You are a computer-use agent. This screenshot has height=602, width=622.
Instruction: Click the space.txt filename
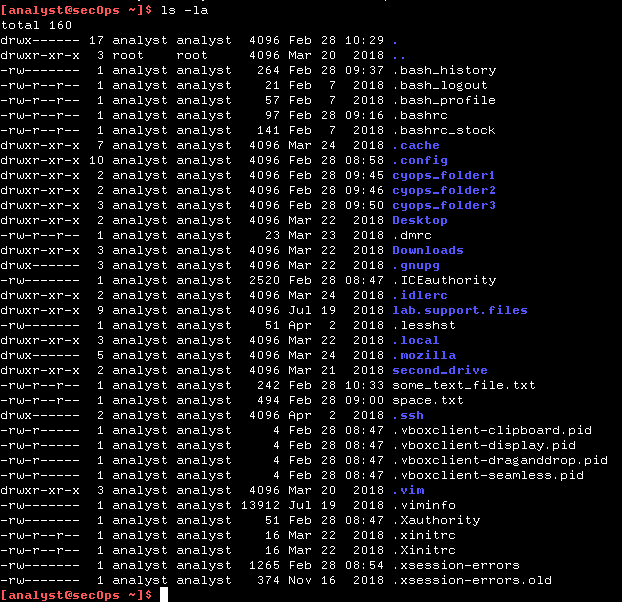[x=428, y=401]
